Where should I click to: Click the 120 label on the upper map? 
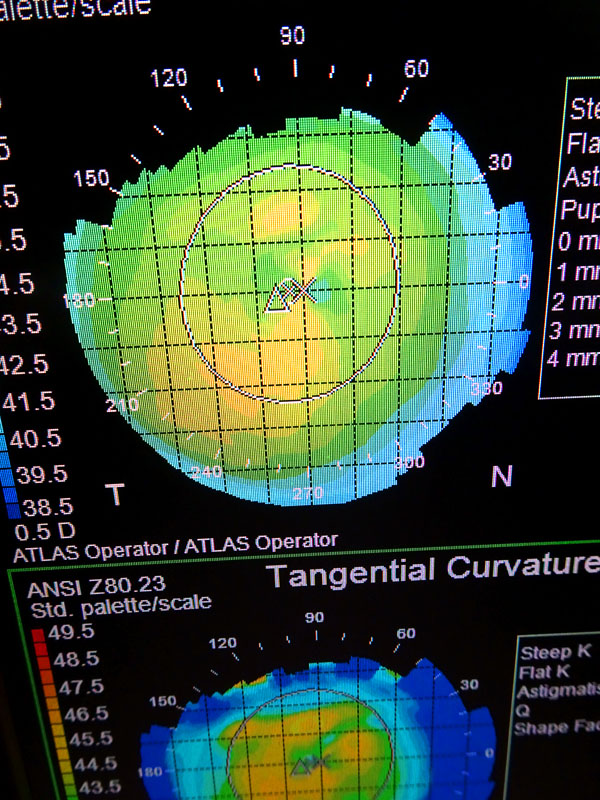coord(169,78)
